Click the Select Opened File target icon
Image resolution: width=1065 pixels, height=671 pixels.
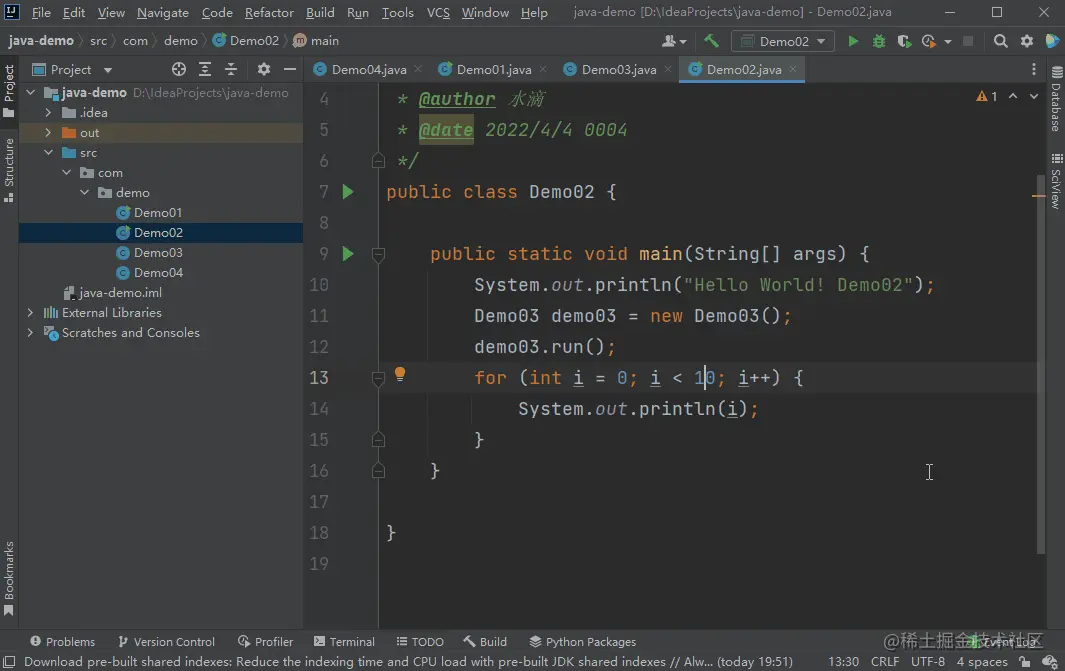pyautogui.click(x=179, y=69)
